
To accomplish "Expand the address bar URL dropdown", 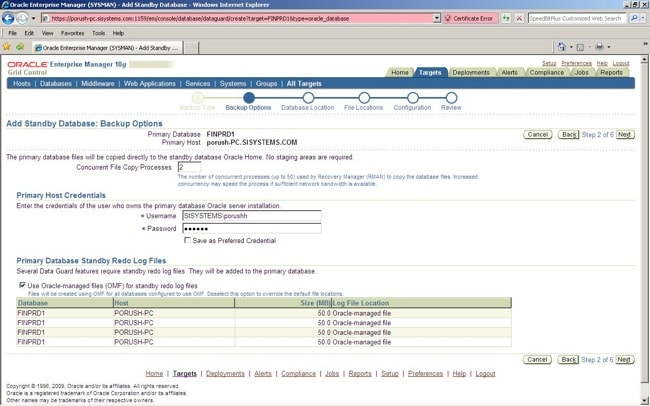I will point(437,18).
